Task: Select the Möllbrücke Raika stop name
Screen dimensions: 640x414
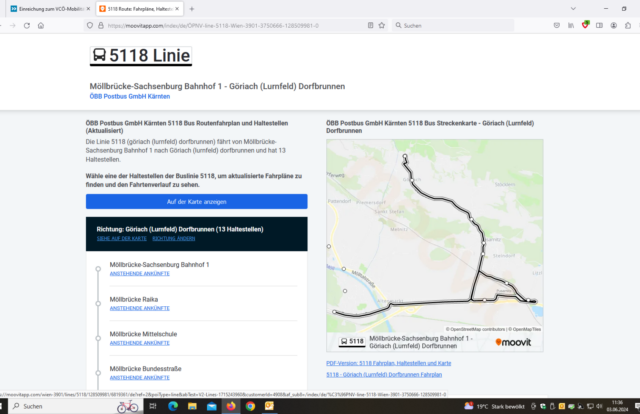Action: click(x=134, y=299)
